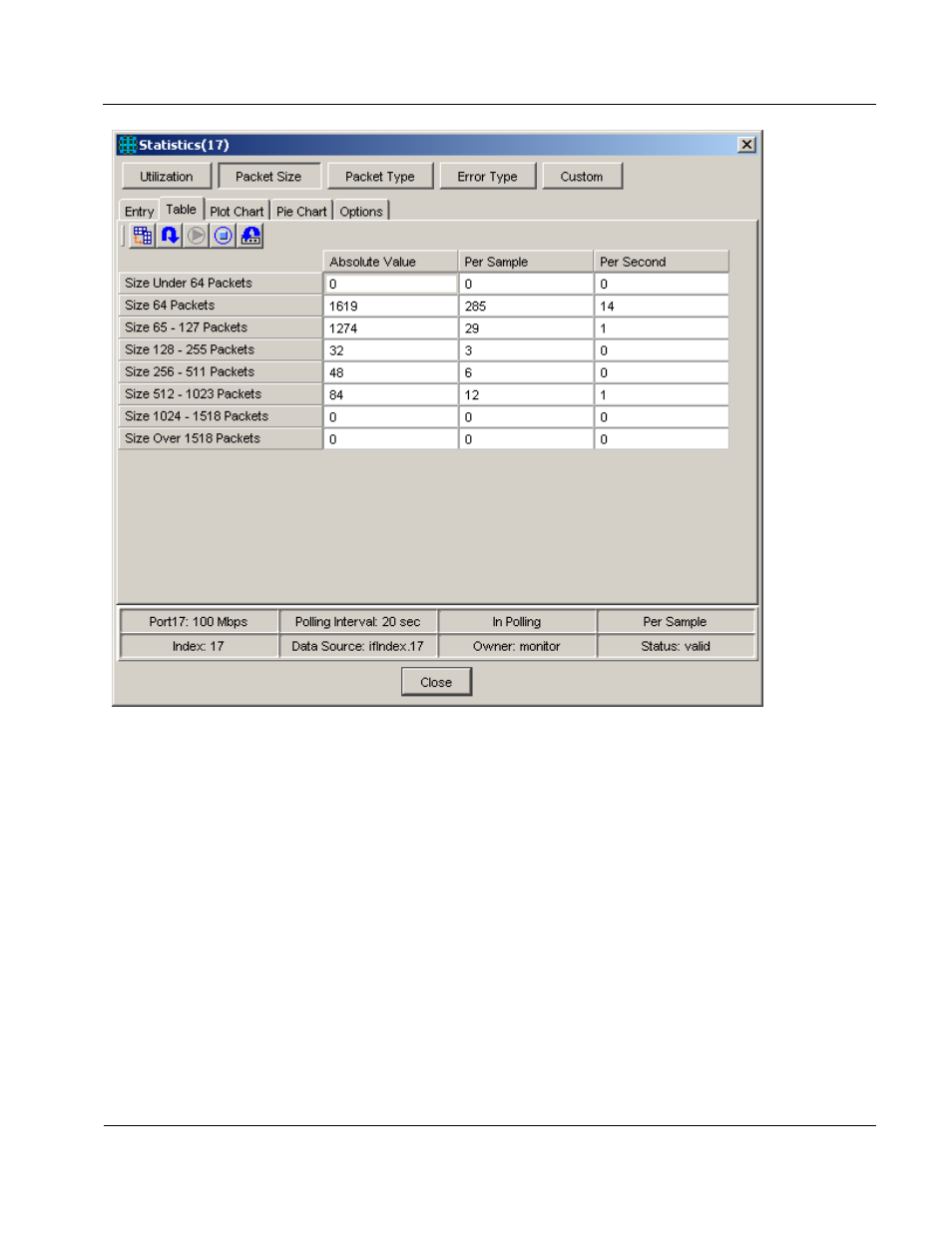Click the Close button at bottom
The width and height of the screenshot is (952, 1233).
point(436,682)
